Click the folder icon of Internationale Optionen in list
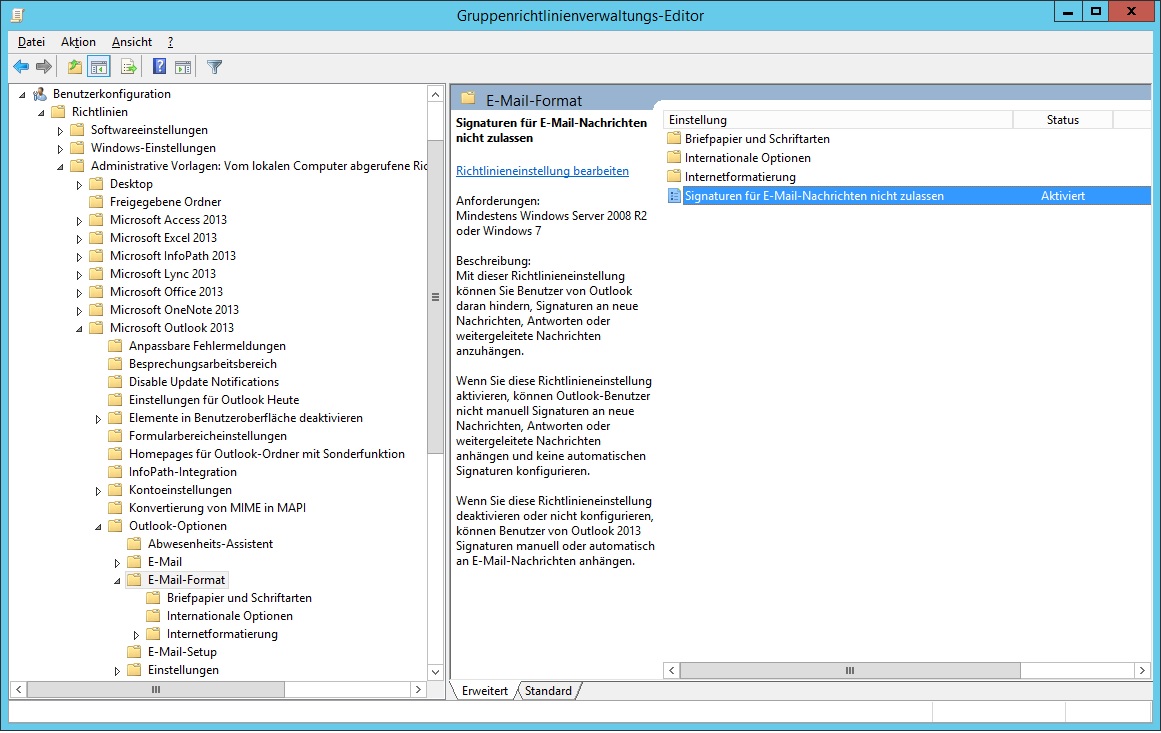The image size is (1161, 733). [674, 157]
